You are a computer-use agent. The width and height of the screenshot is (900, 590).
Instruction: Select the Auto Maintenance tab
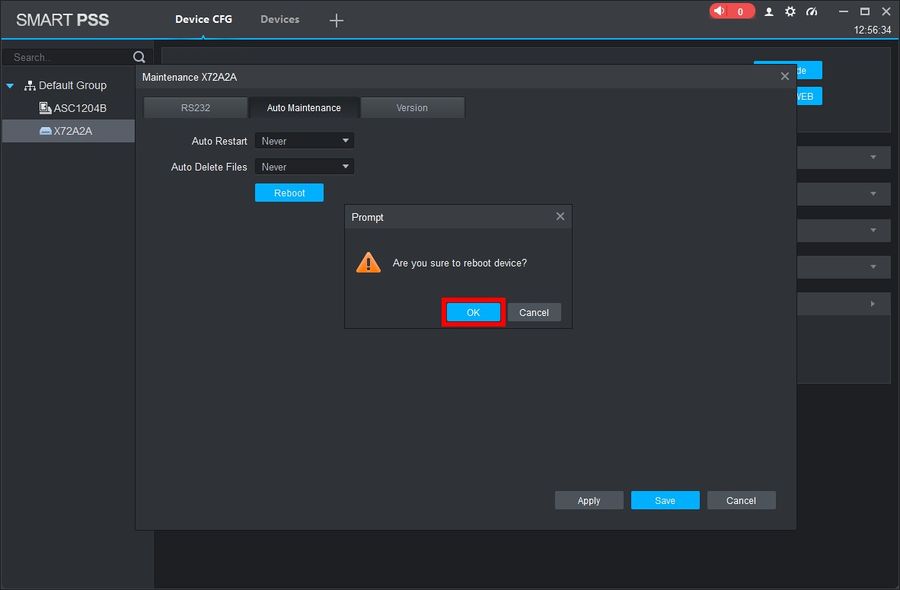[304, 107]
